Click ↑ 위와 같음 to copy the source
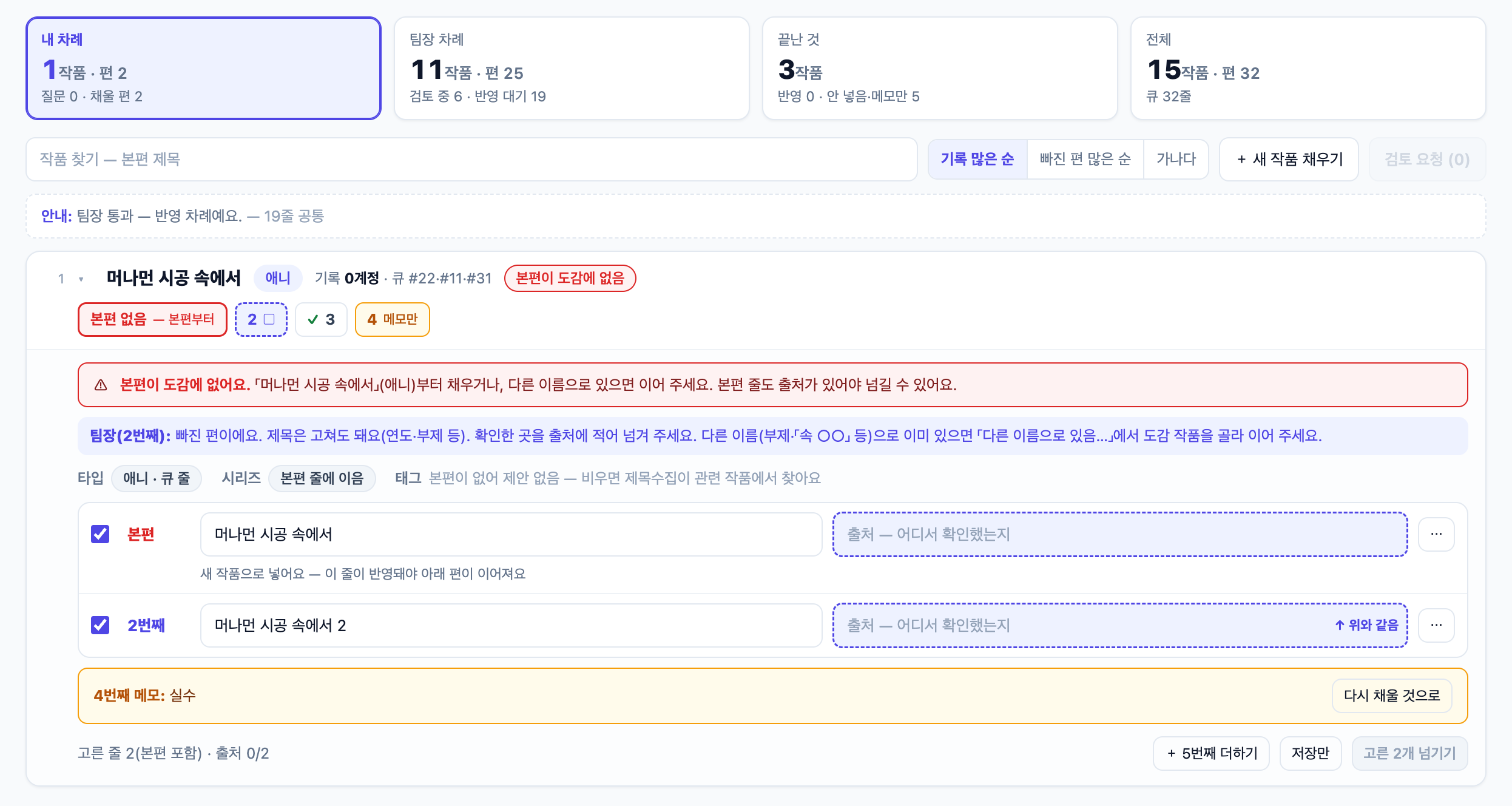The height and width of the screenshot is (806, 1512). [x=1366, y=625]
